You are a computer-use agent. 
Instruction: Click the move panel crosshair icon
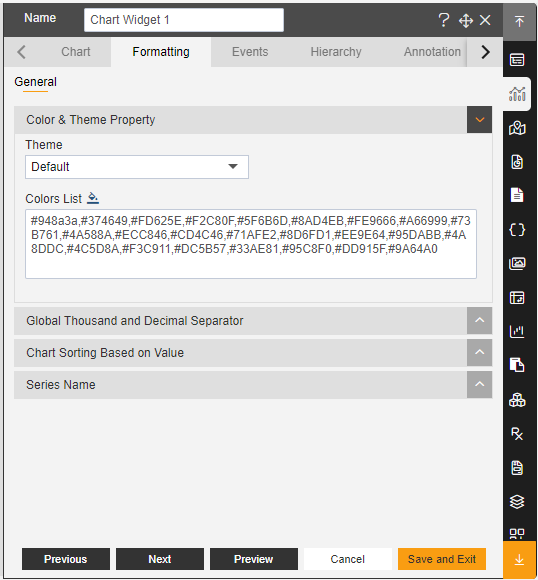coord(465,20)
